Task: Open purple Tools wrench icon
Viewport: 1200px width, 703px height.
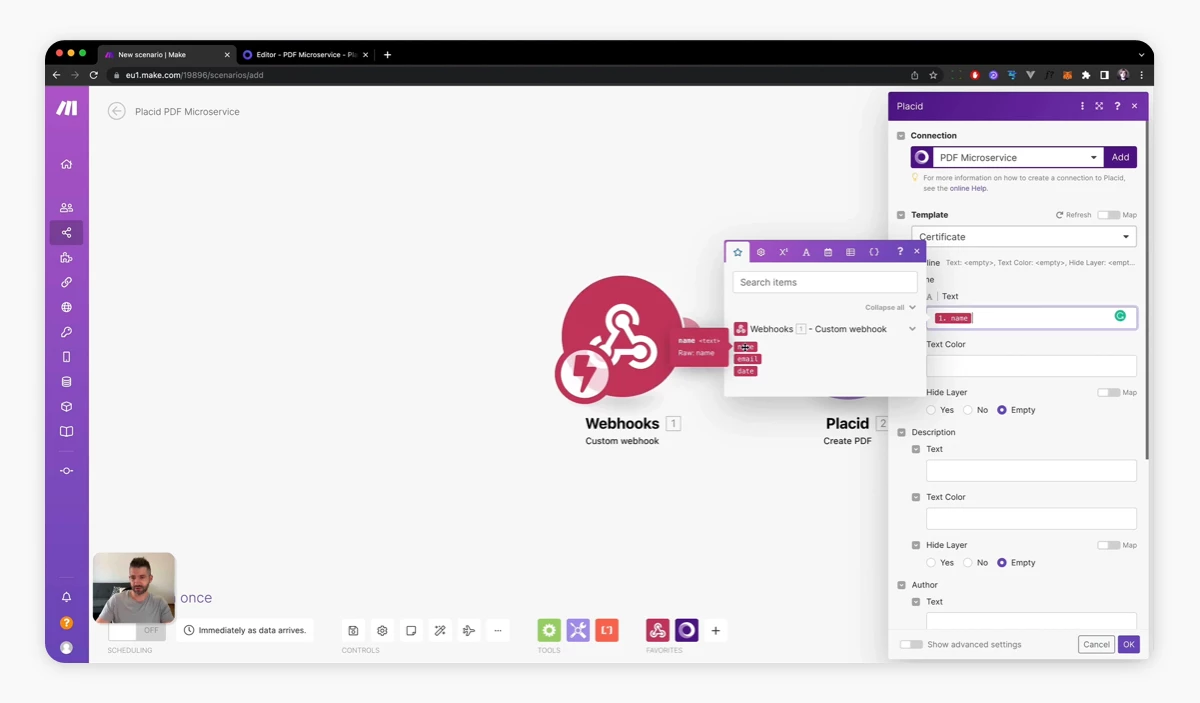Action: (x=578, y=630)
